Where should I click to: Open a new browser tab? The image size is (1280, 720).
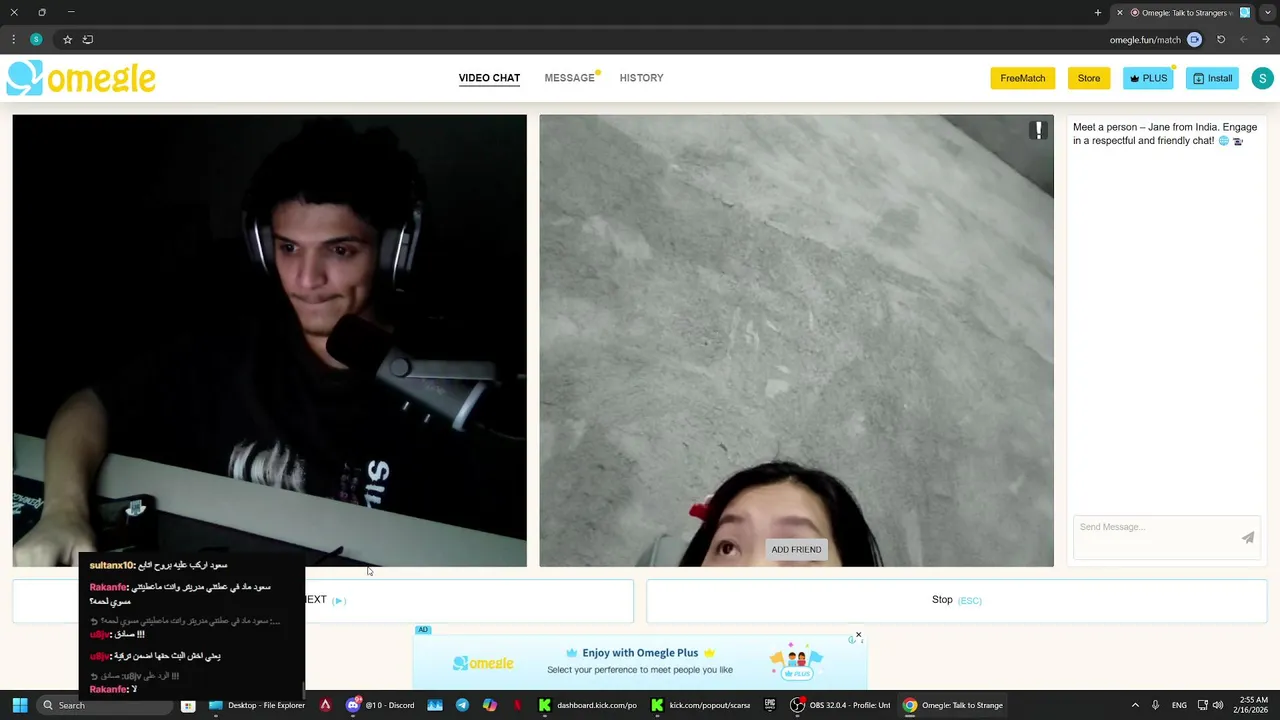point(1098,13)
